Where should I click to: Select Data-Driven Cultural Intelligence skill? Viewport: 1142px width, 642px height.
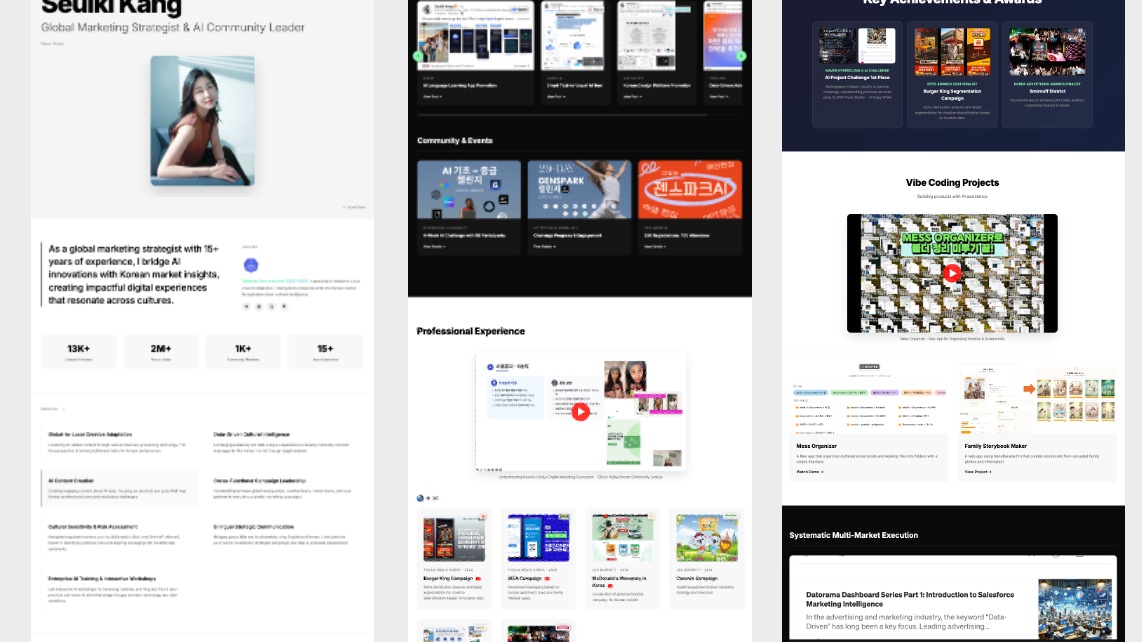(283, 442)
